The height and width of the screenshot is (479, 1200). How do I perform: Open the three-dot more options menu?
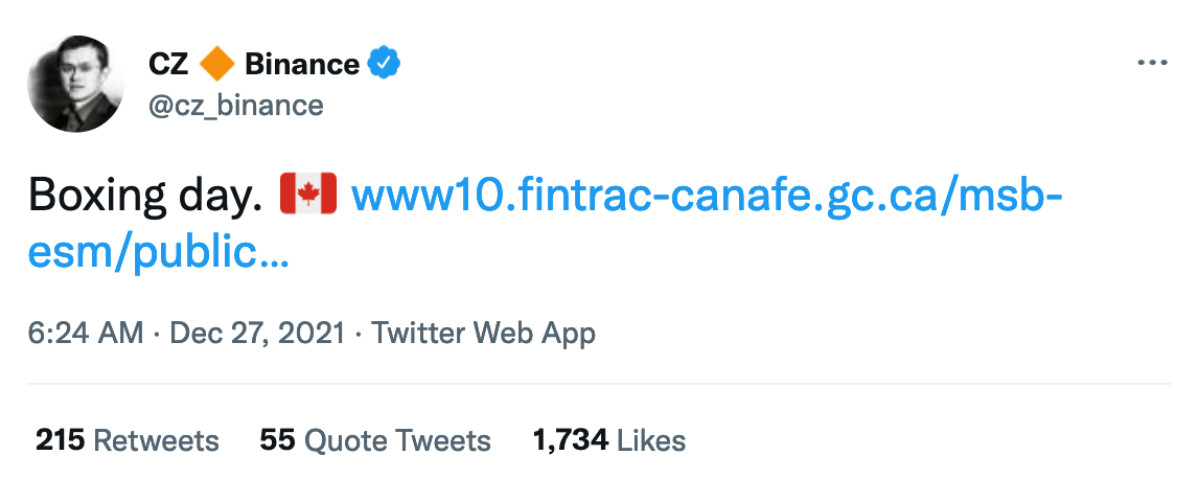[x=1152, y=64]
